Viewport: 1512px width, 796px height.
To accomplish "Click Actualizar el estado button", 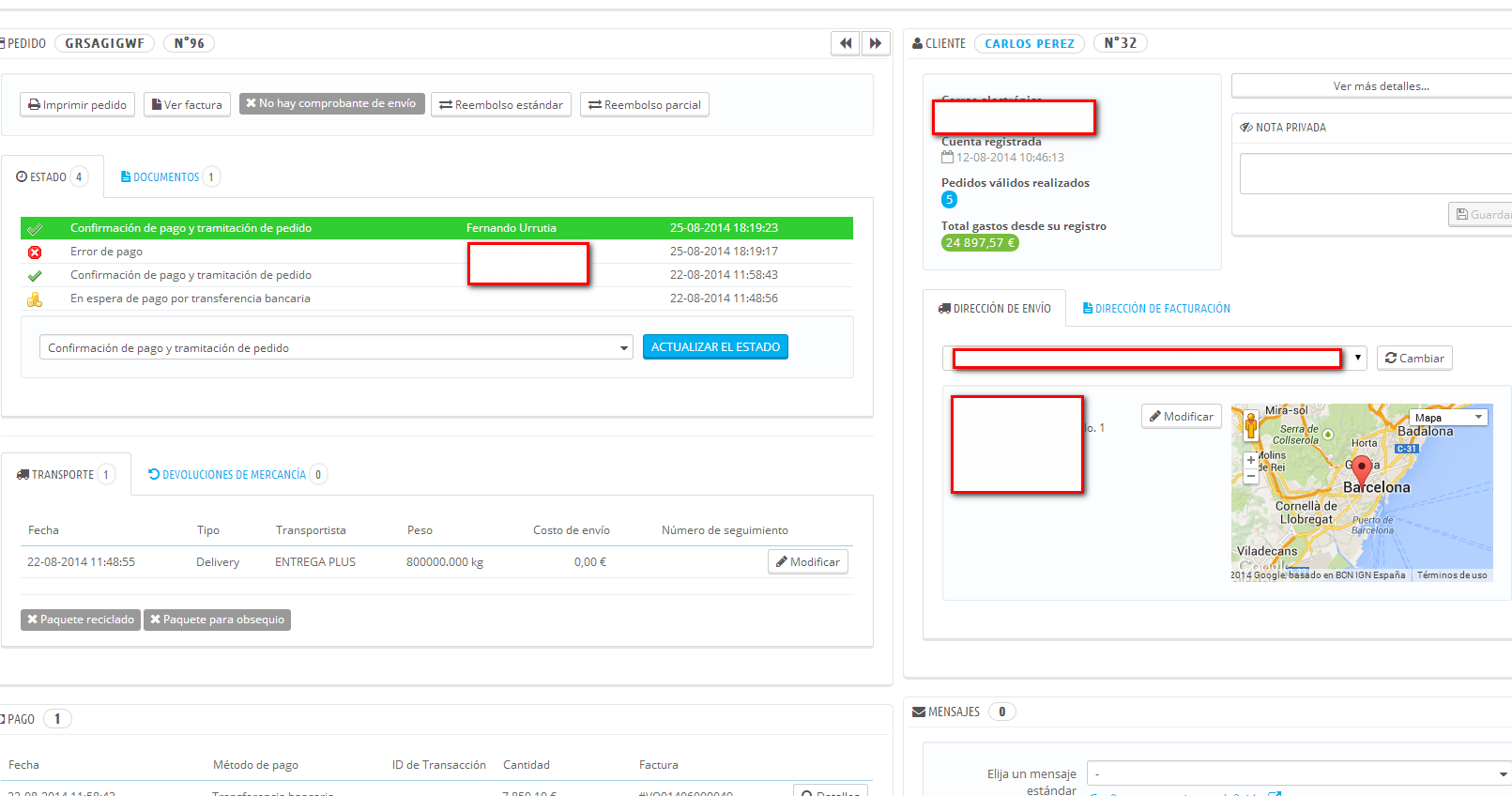I will pos(715,347).
